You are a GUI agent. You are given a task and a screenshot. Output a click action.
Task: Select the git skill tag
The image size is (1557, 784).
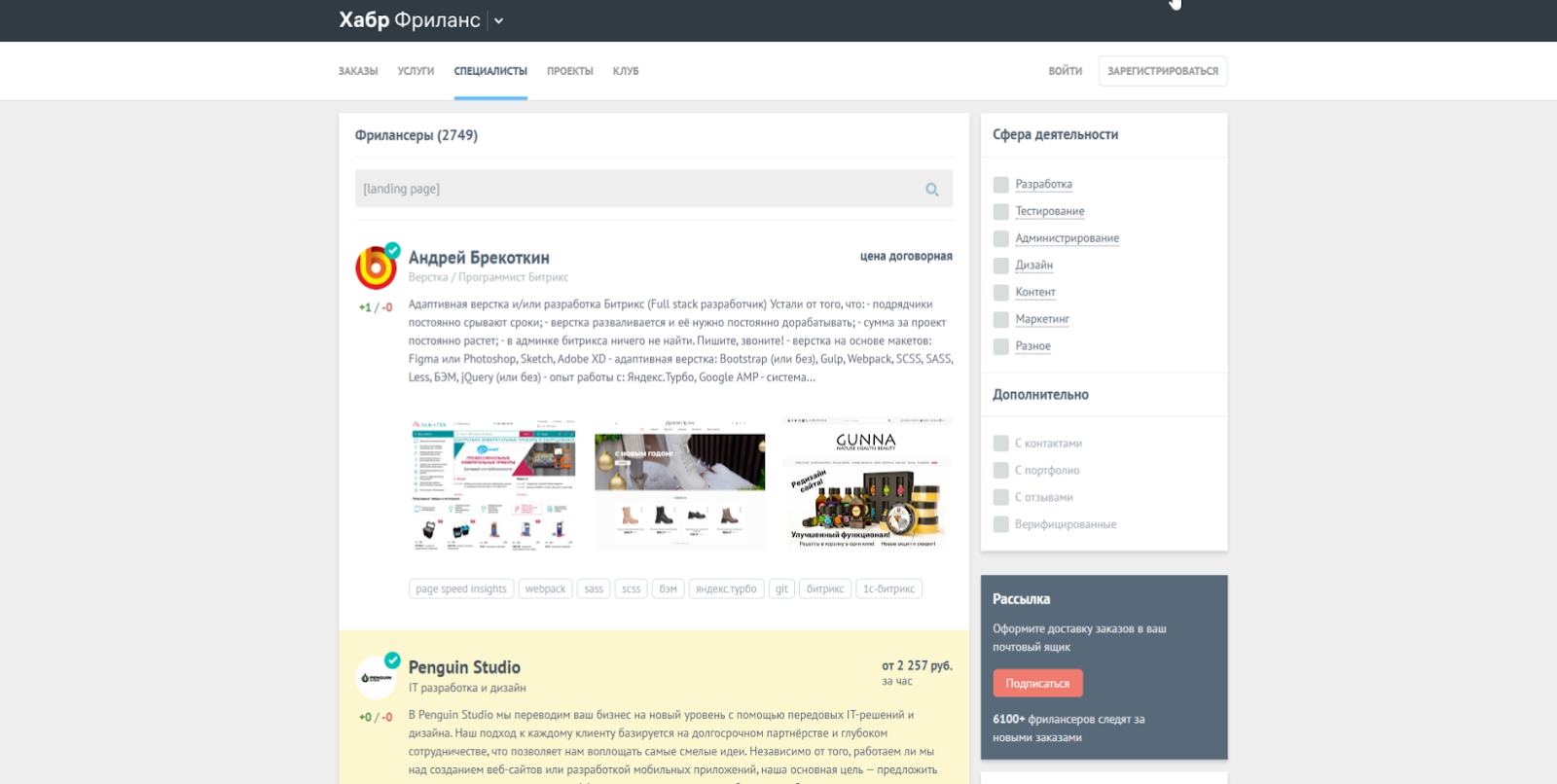(781, 589)
